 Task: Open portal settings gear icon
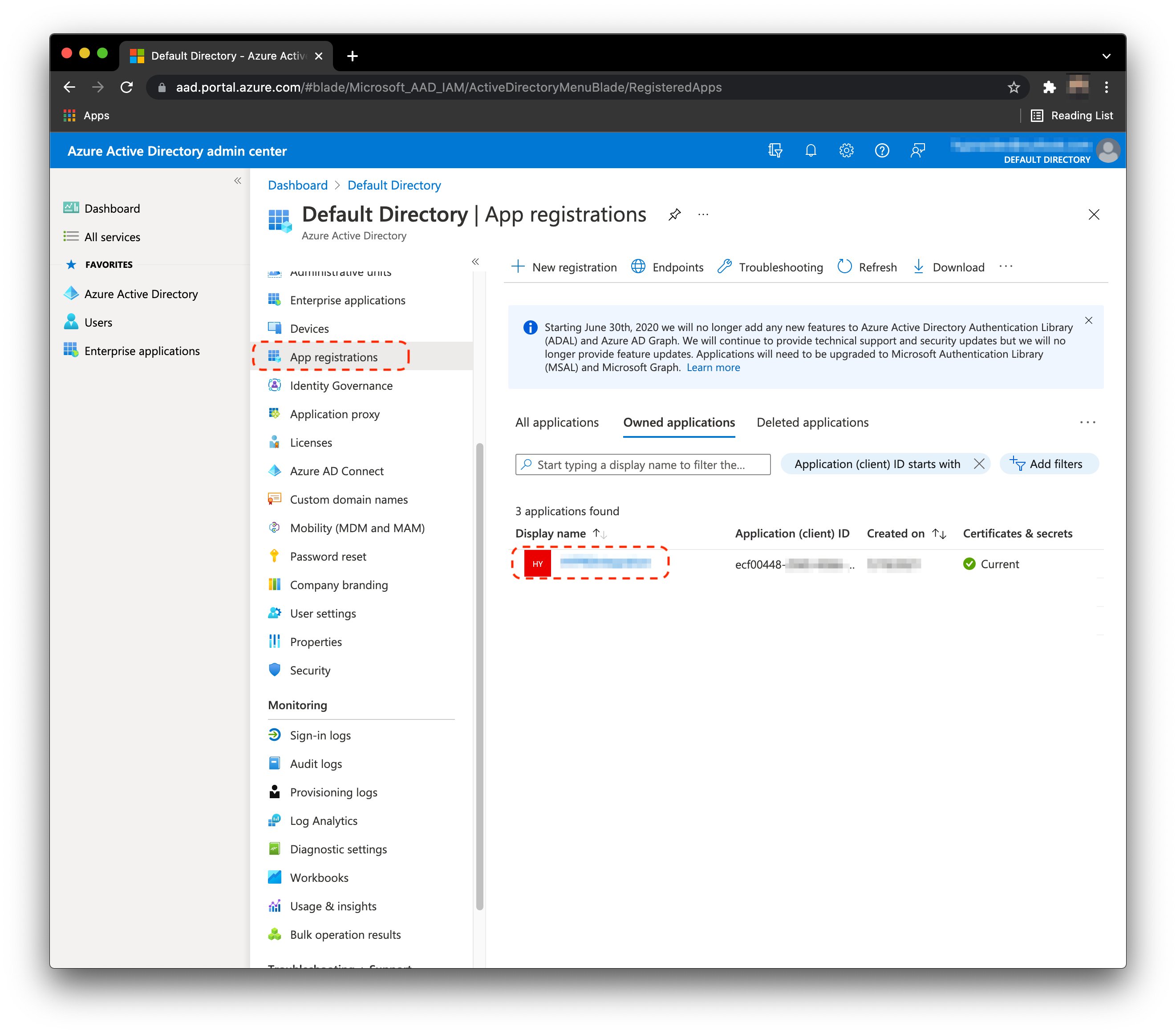coord(846,151)
